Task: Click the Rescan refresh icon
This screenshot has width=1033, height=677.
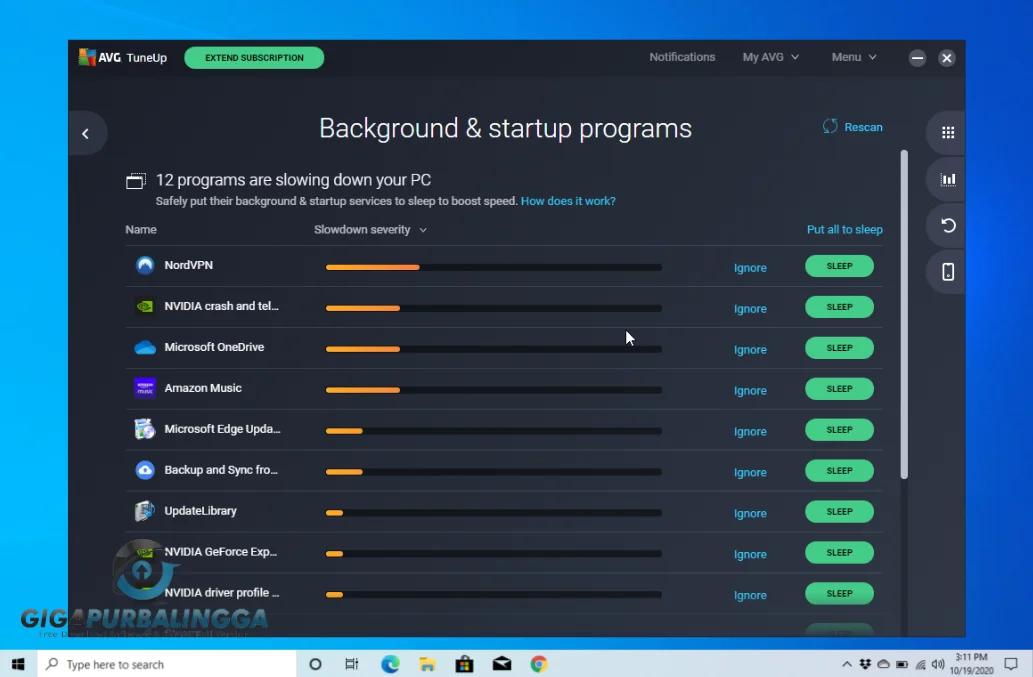Action: 829,127
